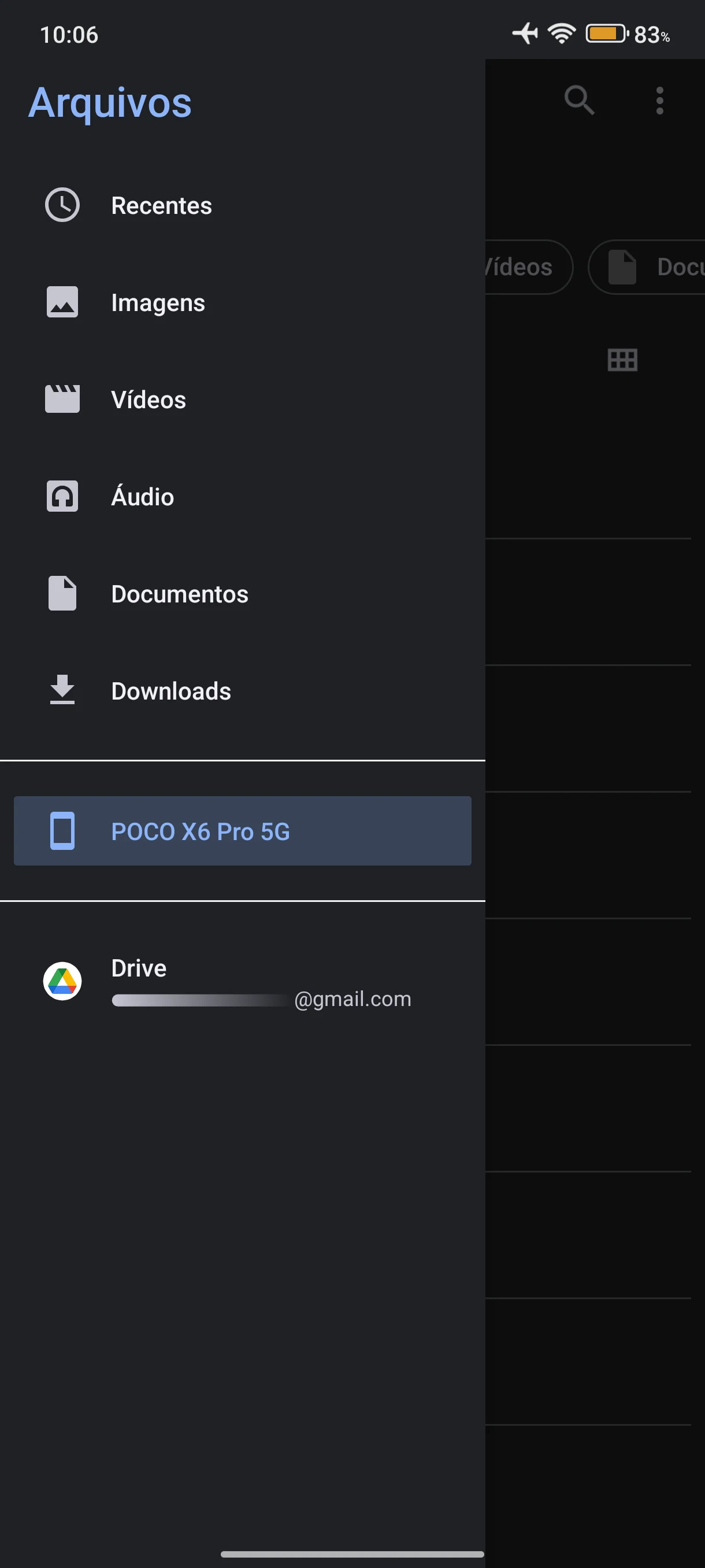
Task: Select POCO X6 Pro 5G storage
Action: (243, 831)
